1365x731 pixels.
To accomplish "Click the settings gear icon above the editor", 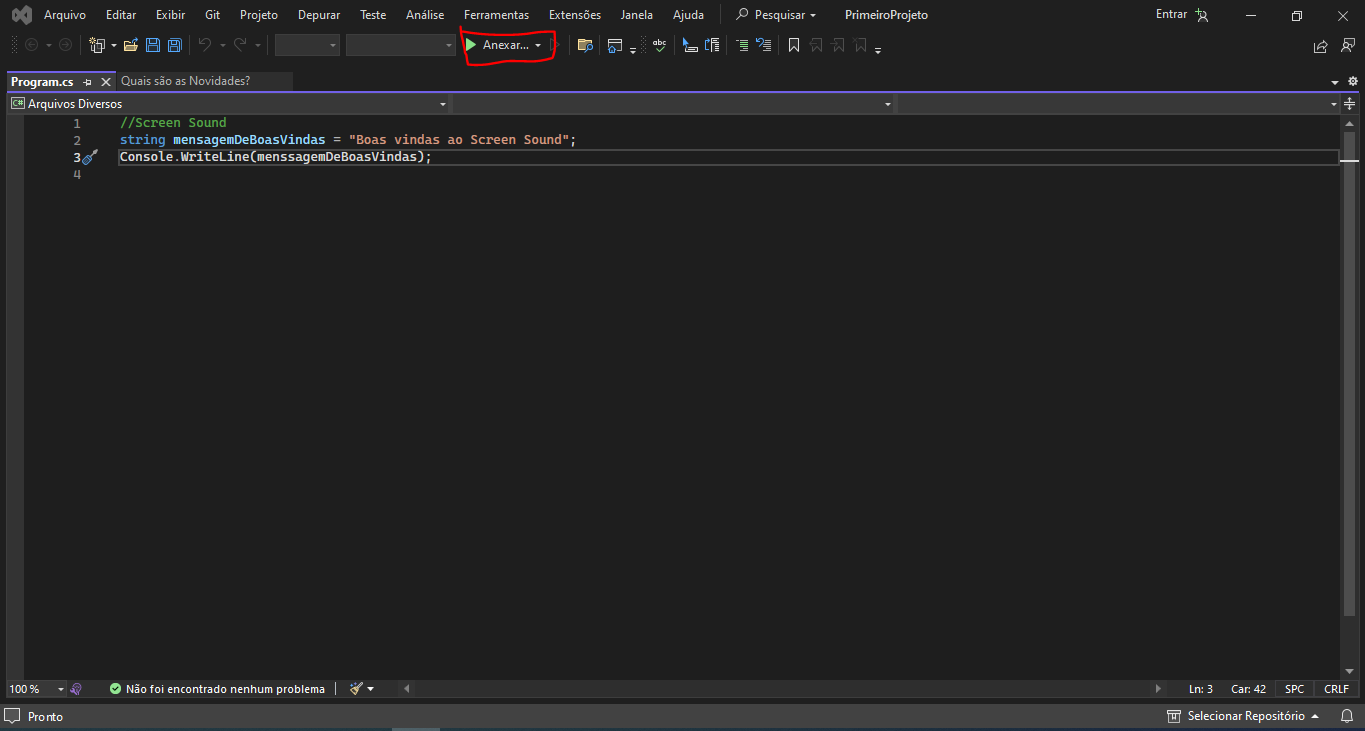I will coord(1353,81).
